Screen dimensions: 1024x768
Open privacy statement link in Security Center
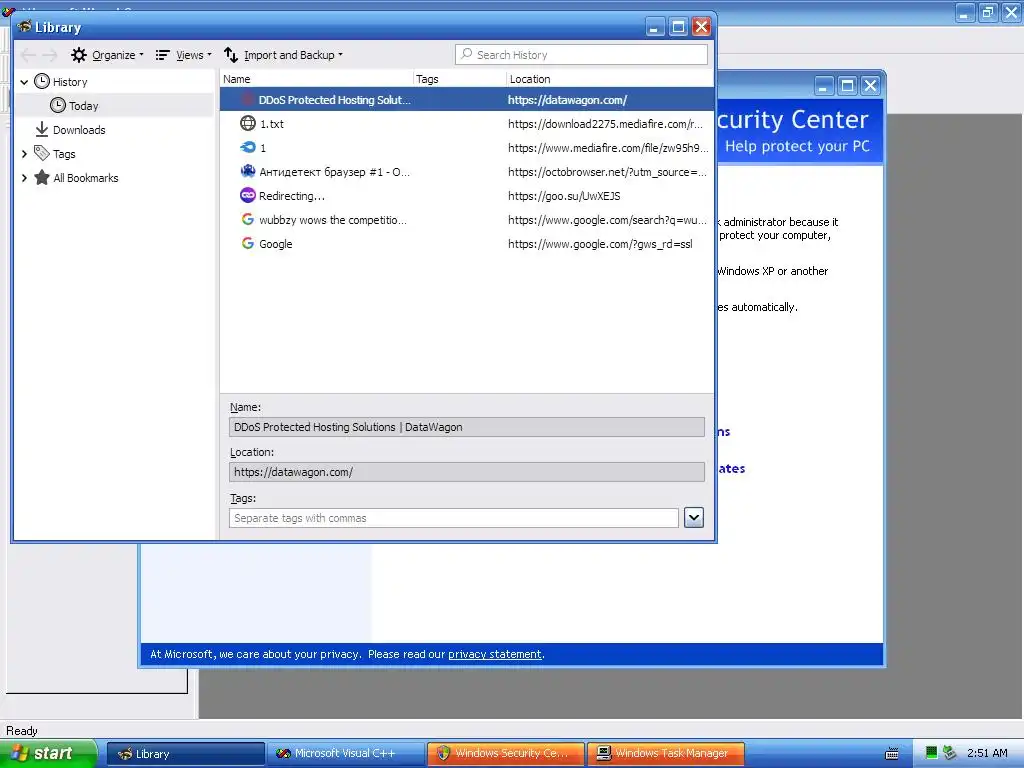(494, 654)
